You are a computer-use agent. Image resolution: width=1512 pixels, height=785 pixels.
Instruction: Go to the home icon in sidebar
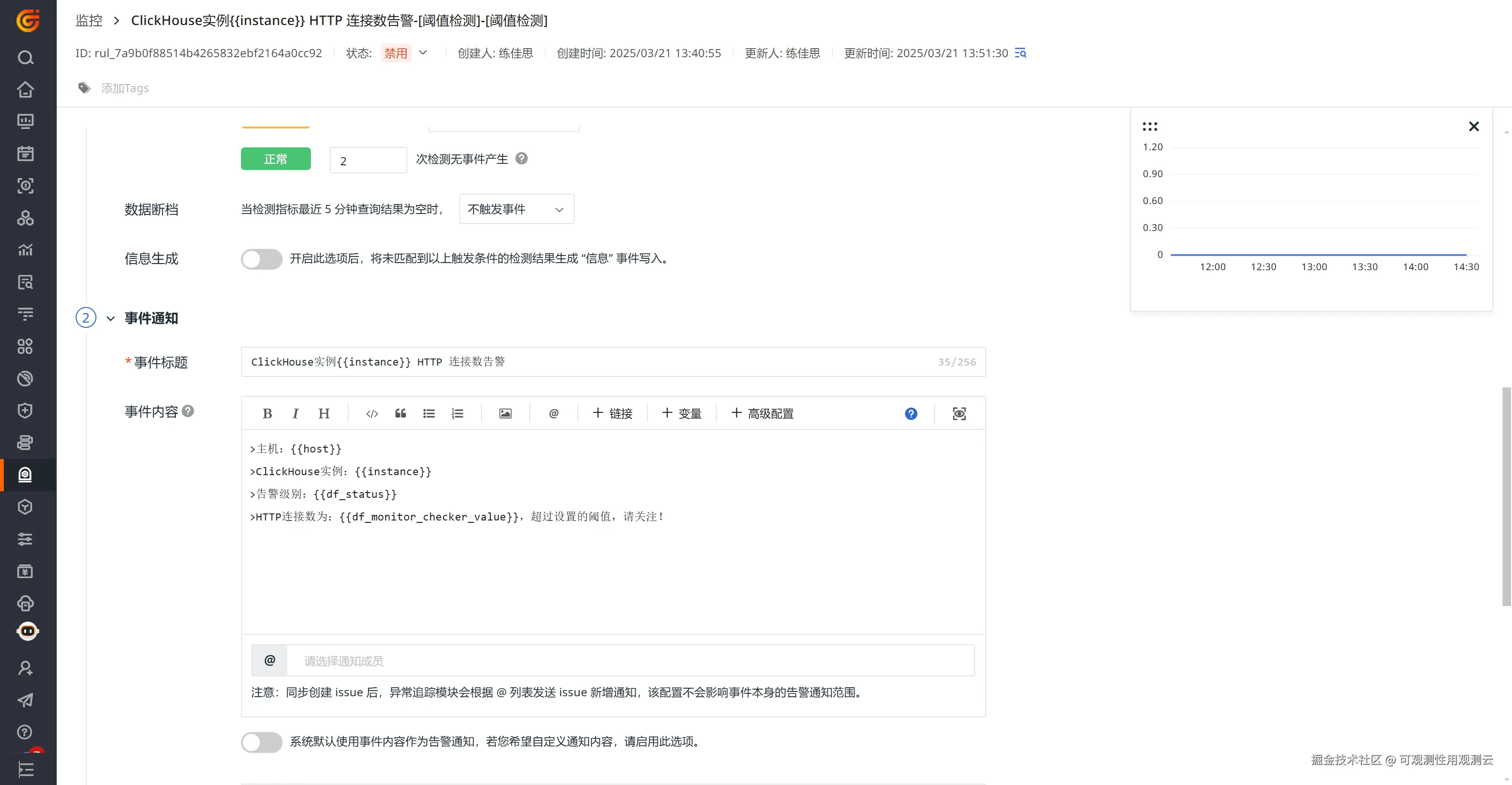(x=25, y=90)
